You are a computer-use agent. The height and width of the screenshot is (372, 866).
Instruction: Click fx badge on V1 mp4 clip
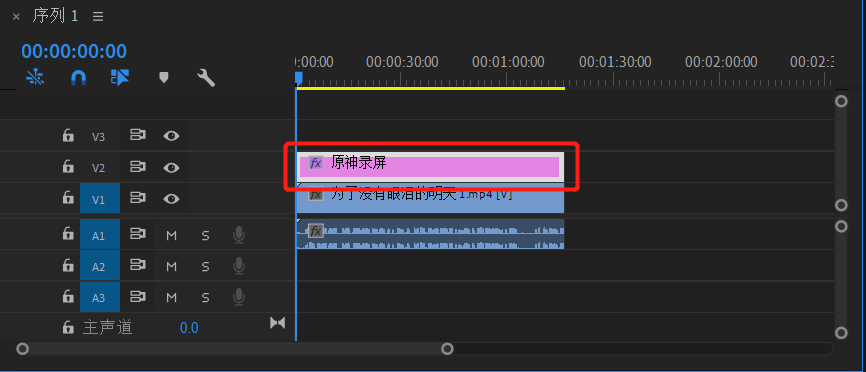[315, 194]
